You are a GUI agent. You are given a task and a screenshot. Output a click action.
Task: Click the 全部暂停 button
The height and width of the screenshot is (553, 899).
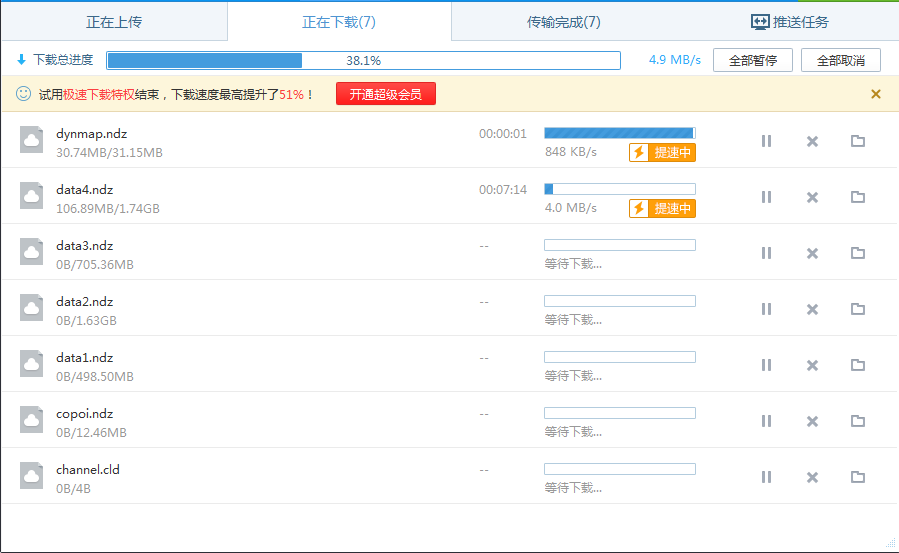pyautogui.click(x=752, y=60)
